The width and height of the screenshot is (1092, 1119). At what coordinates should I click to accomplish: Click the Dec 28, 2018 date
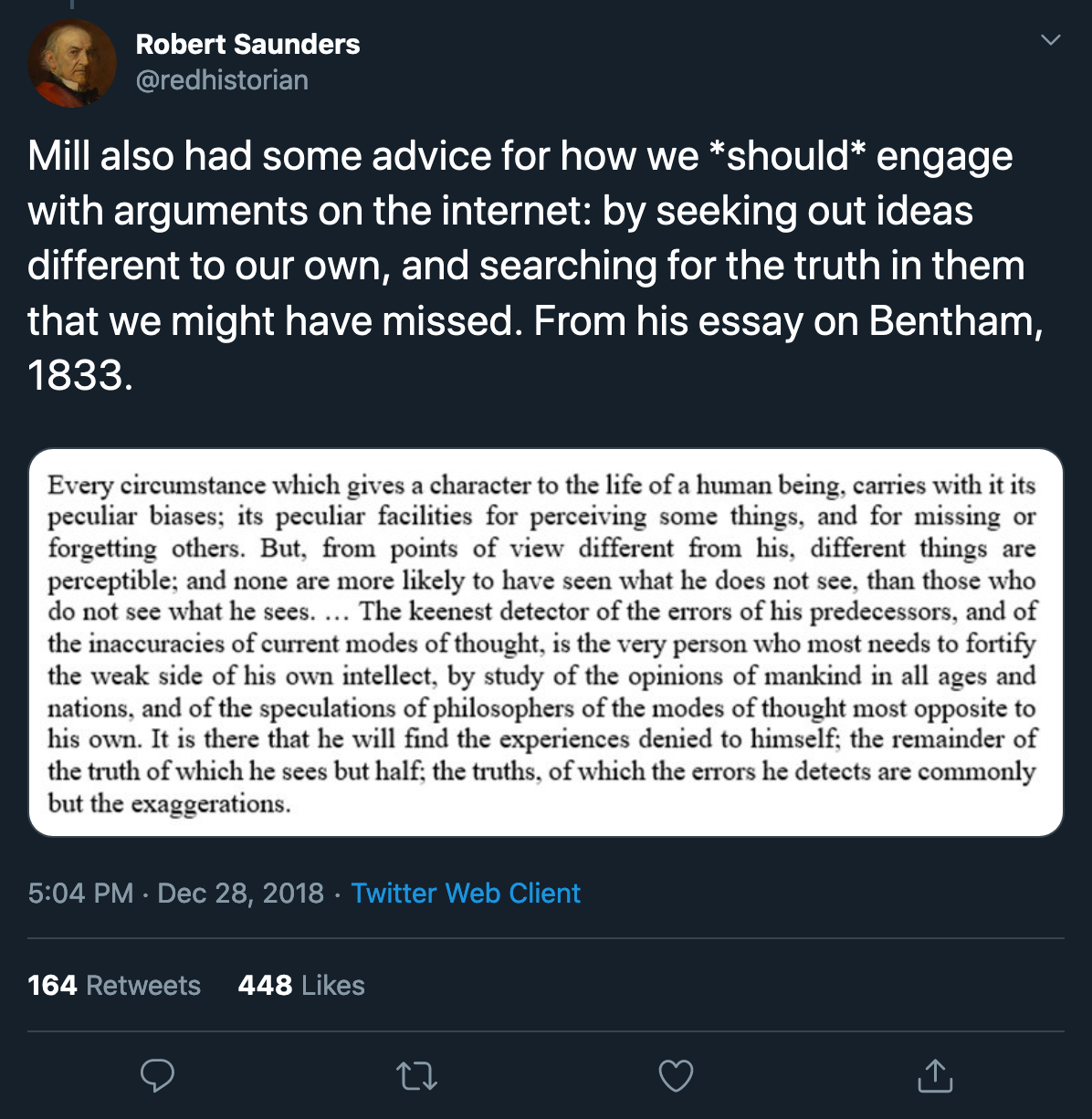tap(241, 893)
